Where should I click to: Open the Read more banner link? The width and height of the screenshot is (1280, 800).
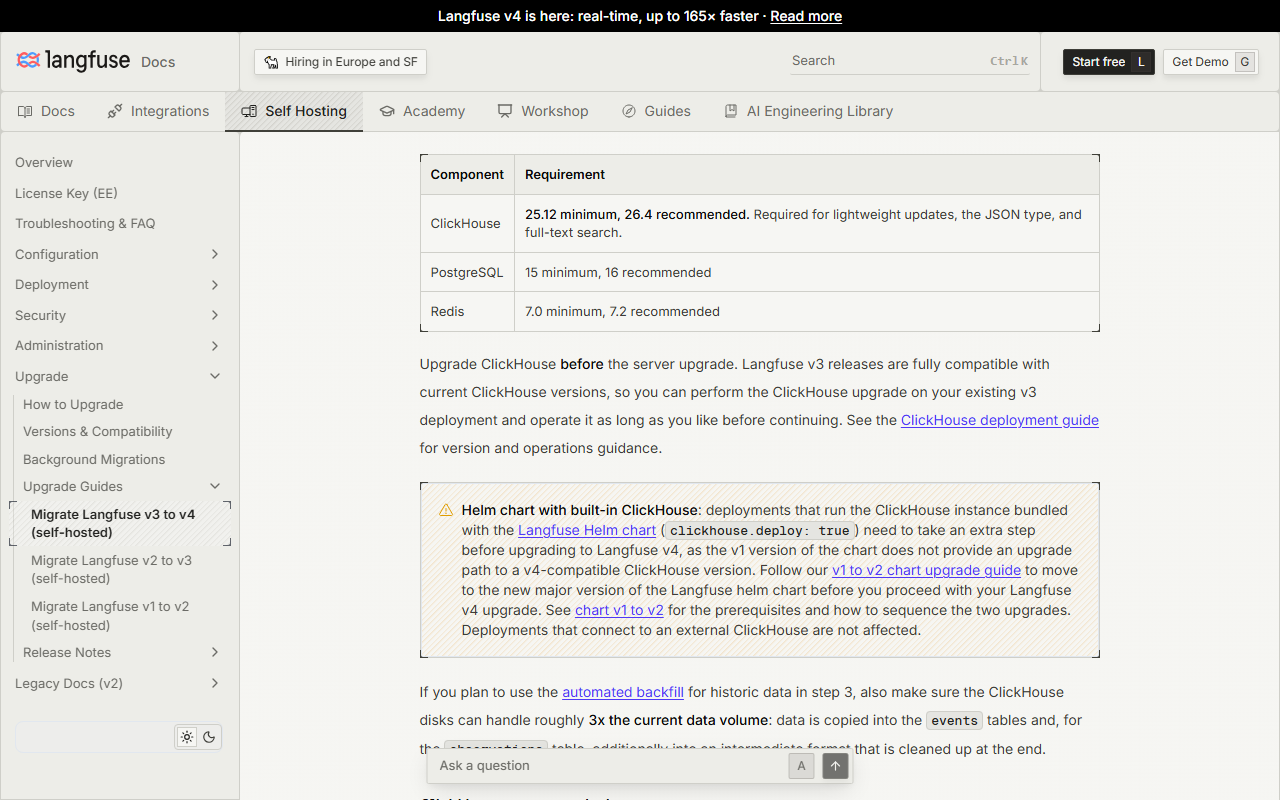click(x=806, y=16)
